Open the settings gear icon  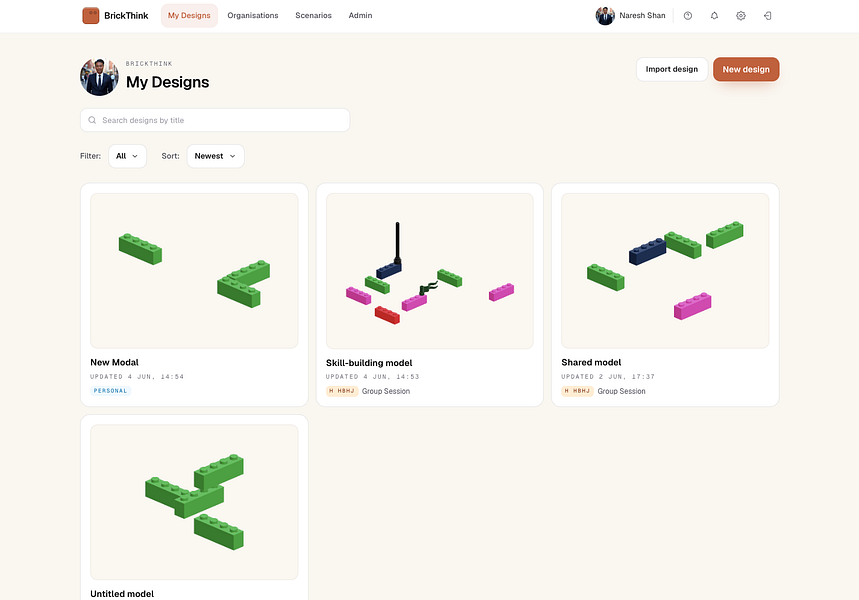[741, 16]
